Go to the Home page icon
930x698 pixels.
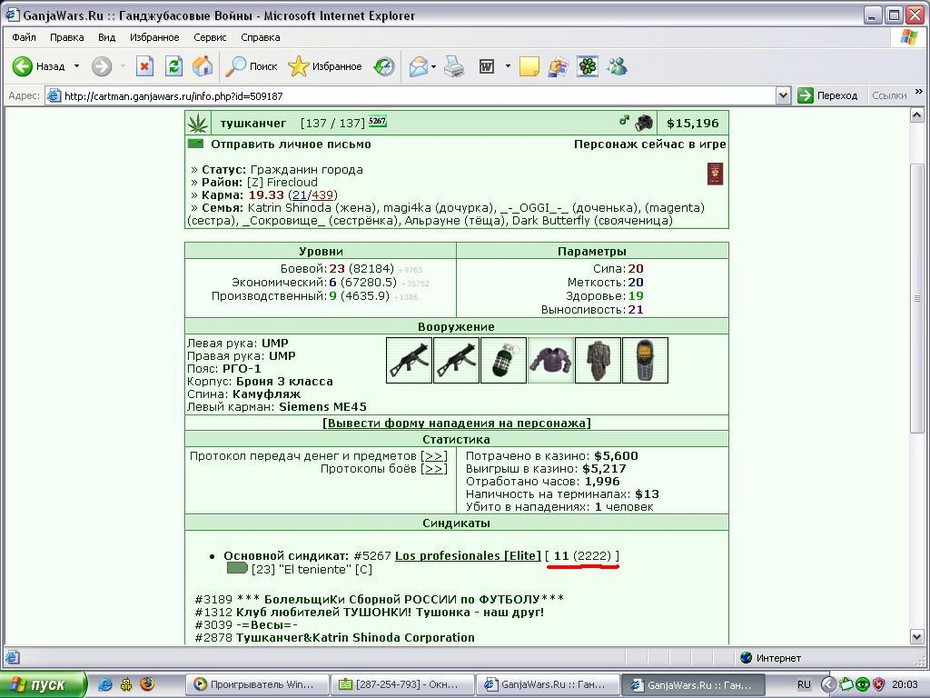point(202,66)
